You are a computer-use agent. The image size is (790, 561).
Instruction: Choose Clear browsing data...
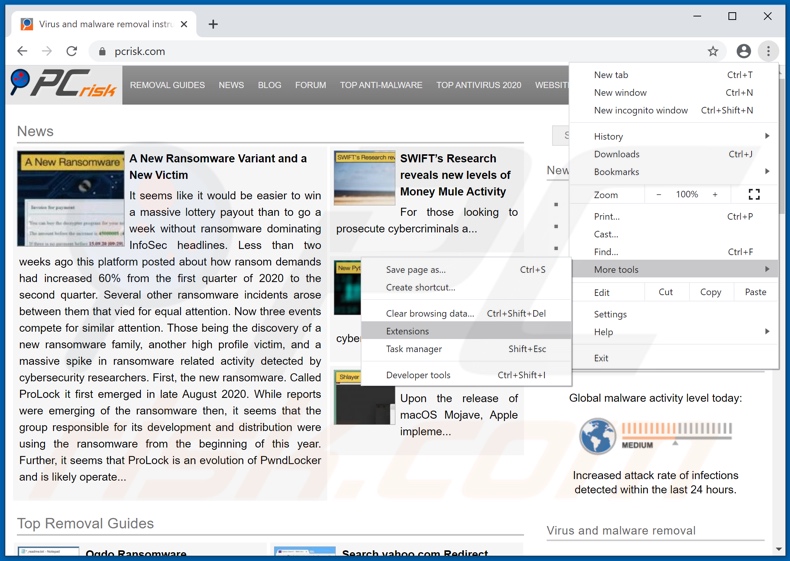(466, 314)
